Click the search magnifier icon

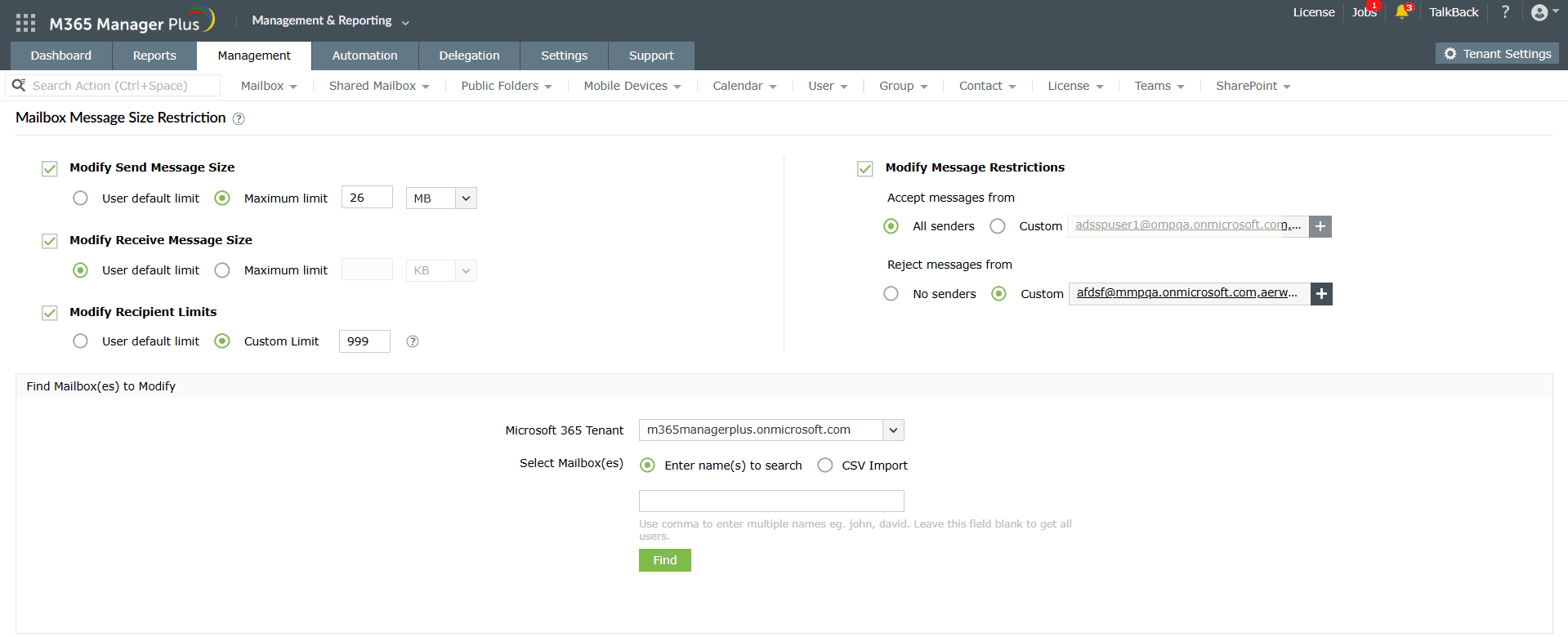(18, 85)
